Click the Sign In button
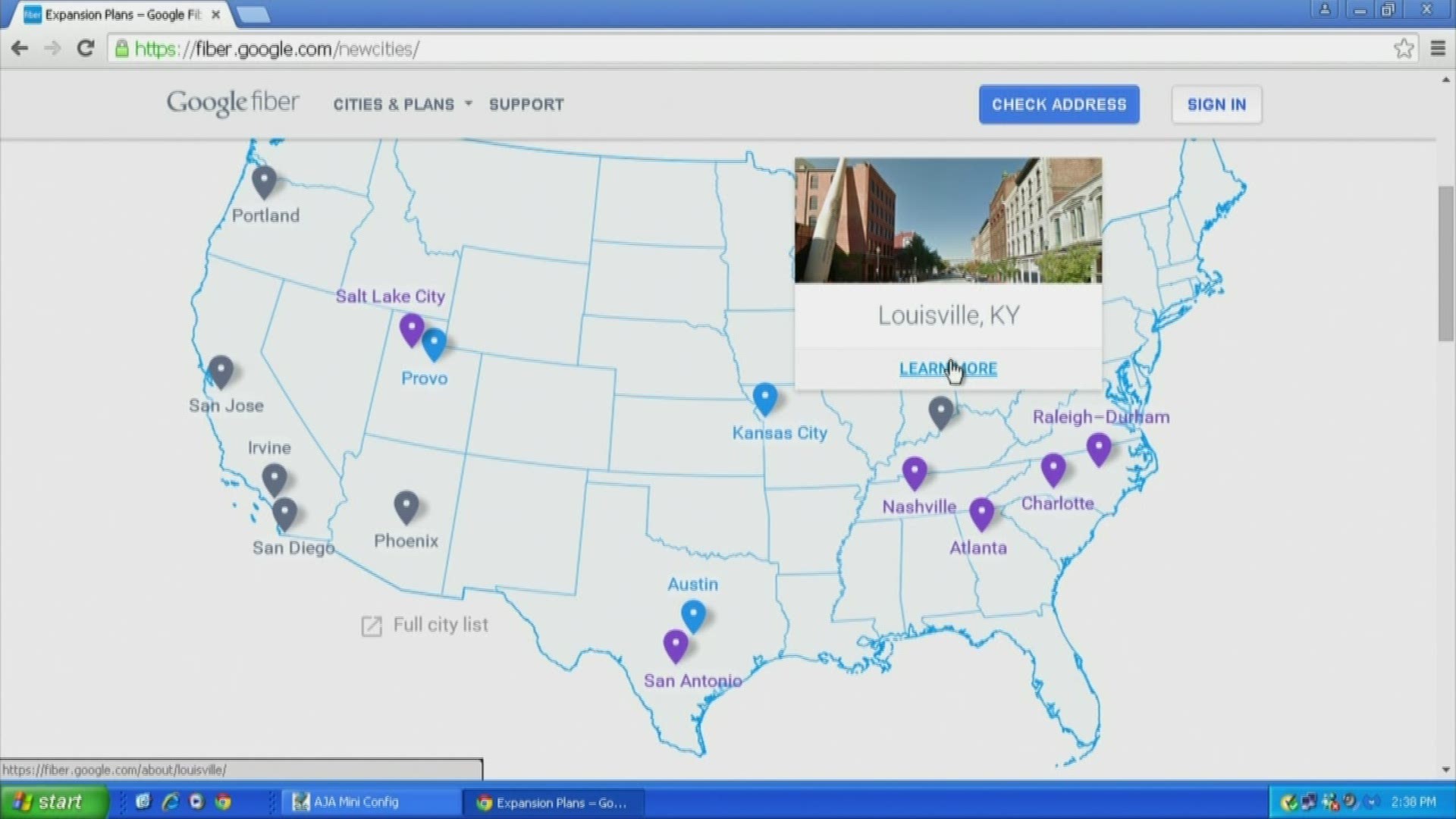Image resolution: width=1456 pixels, height=819 pixels. pos(1216,105)
